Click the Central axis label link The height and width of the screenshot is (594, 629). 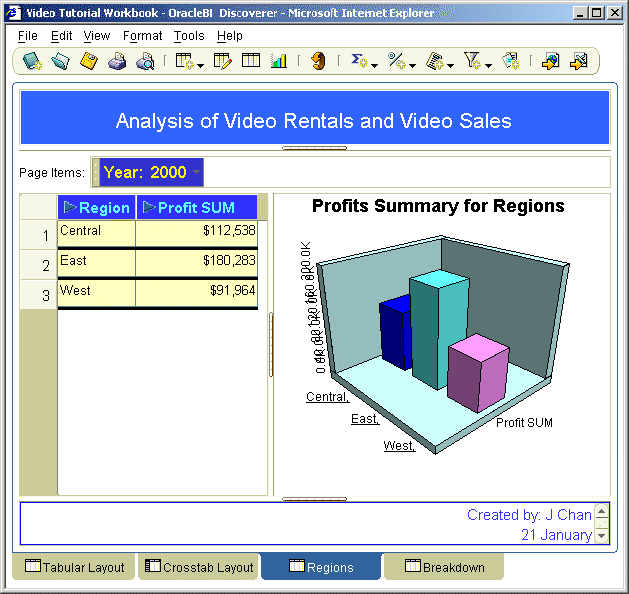coord(327,397)
